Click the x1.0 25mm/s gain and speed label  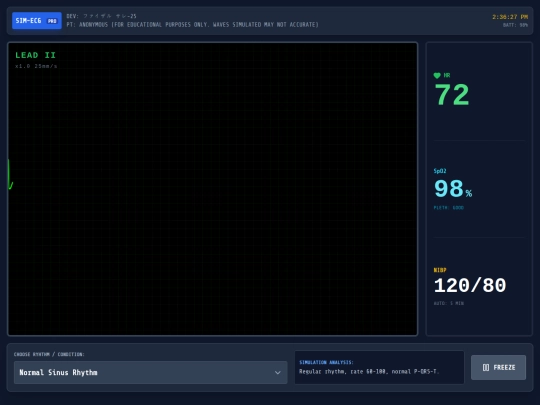(36, 66)
